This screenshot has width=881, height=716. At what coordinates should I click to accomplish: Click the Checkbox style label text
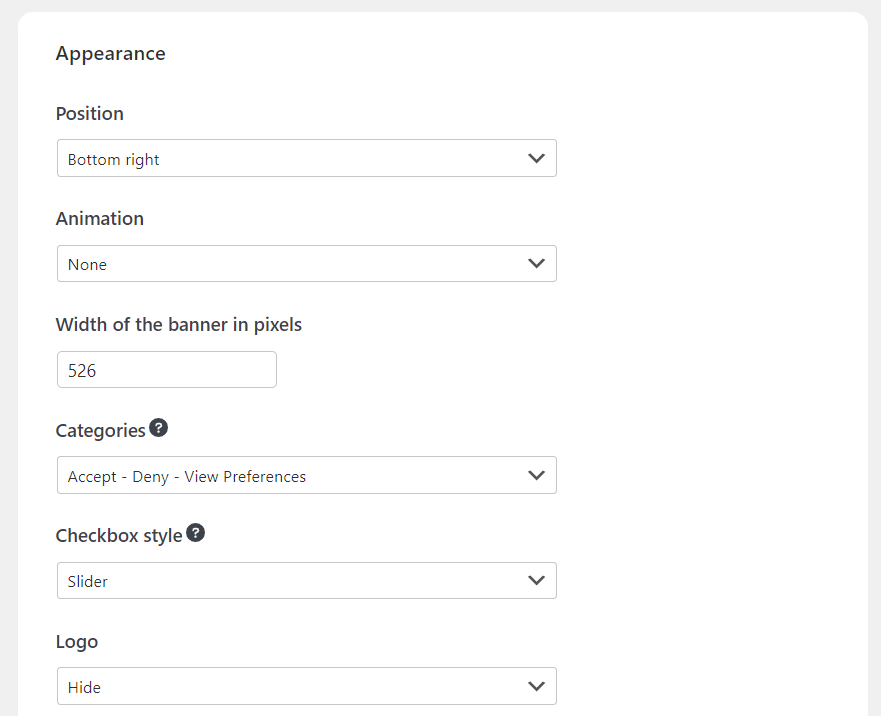click(119, 536)
